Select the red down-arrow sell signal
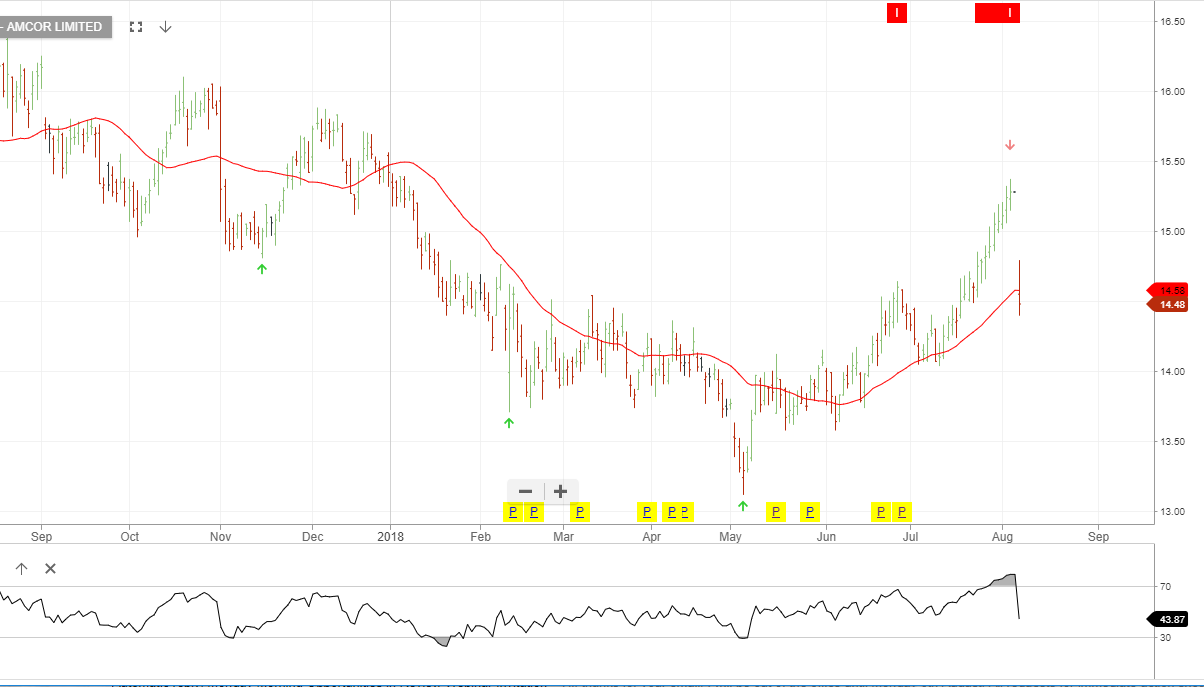This screenshot has width=1204, height=687. tap(1010, 145)
